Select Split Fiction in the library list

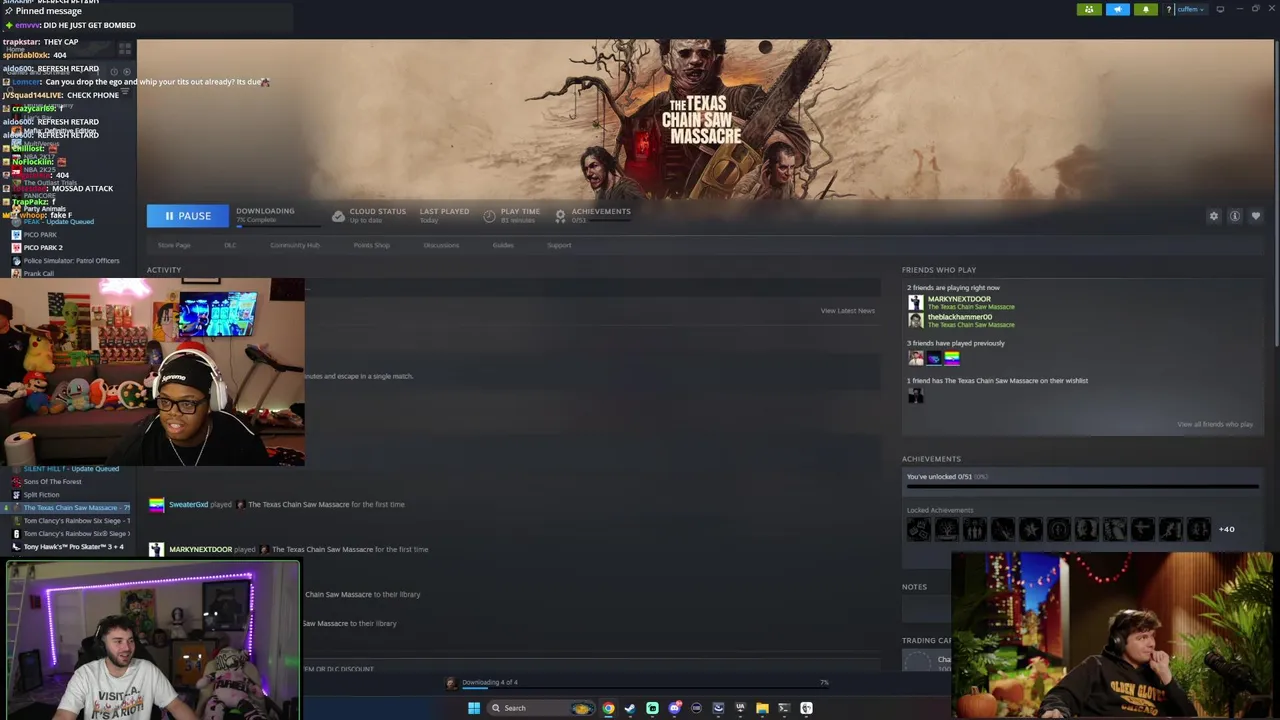click(41, 495)
